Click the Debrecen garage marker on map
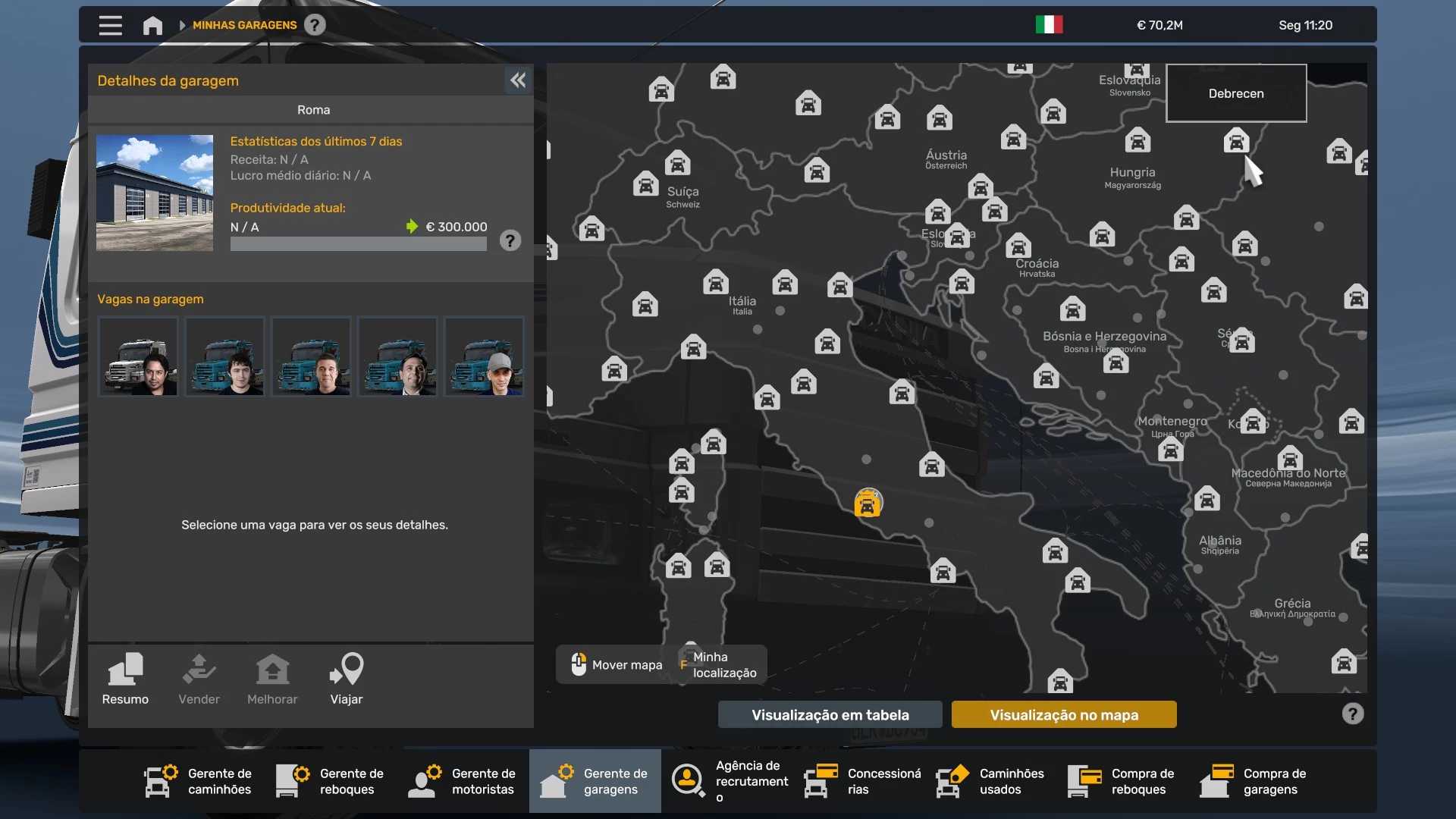 click(1236, 141)
